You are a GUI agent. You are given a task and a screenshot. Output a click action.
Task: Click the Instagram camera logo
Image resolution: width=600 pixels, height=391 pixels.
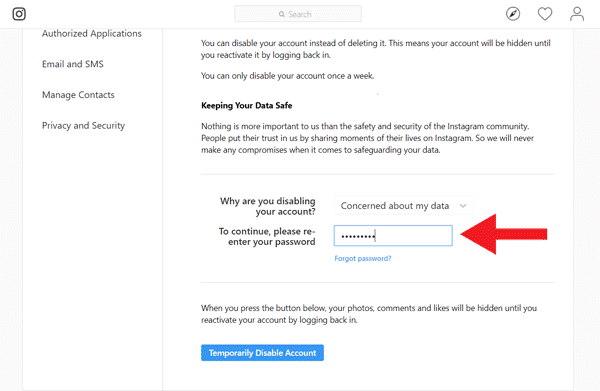[x=19, y=14]
